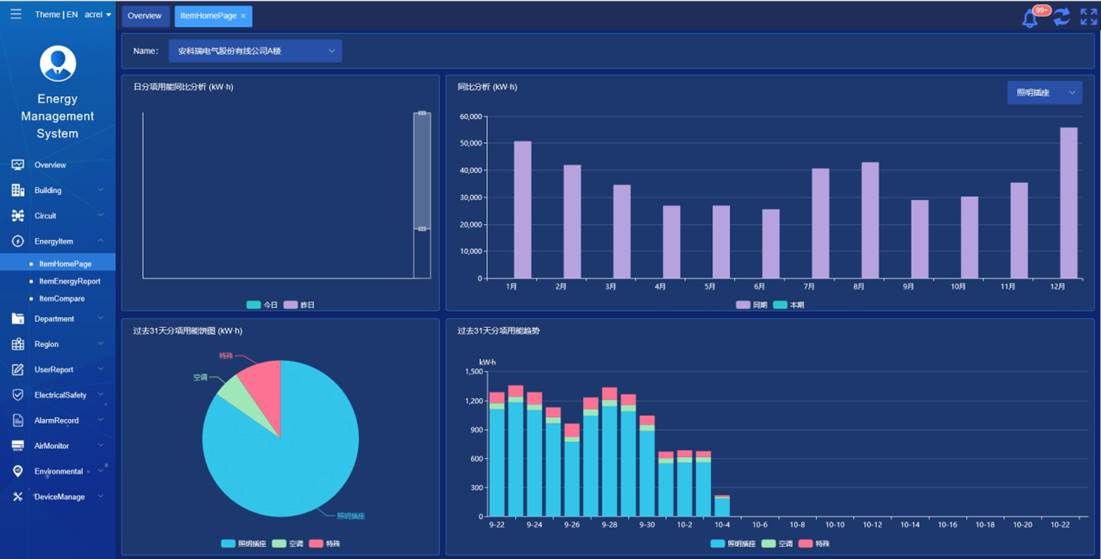Open the 照明插座 category dropdown

tap(1044, 93)
